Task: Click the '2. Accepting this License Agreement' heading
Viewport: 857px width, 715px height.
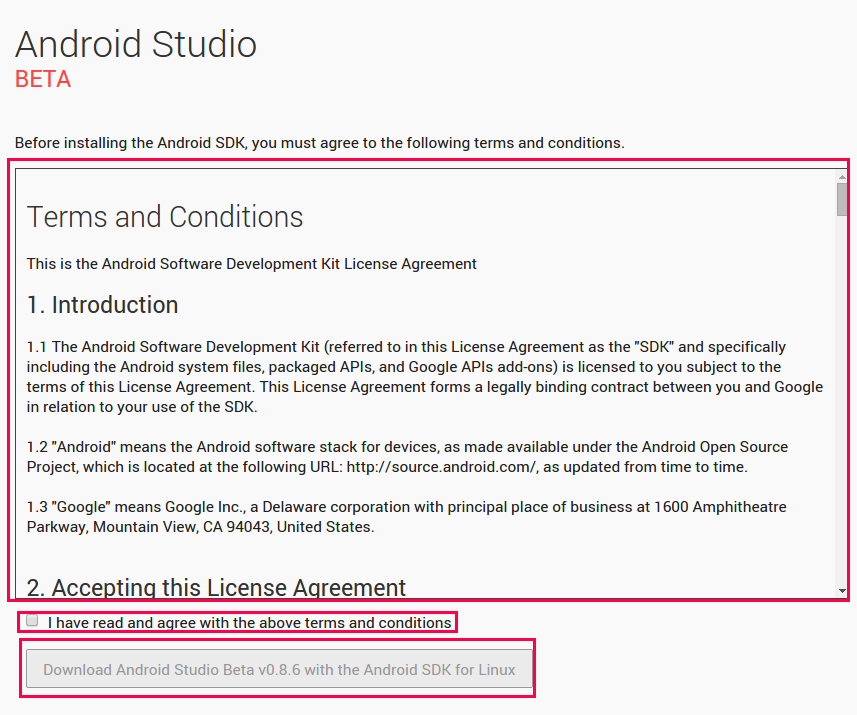Action: [x=216, y=588]
